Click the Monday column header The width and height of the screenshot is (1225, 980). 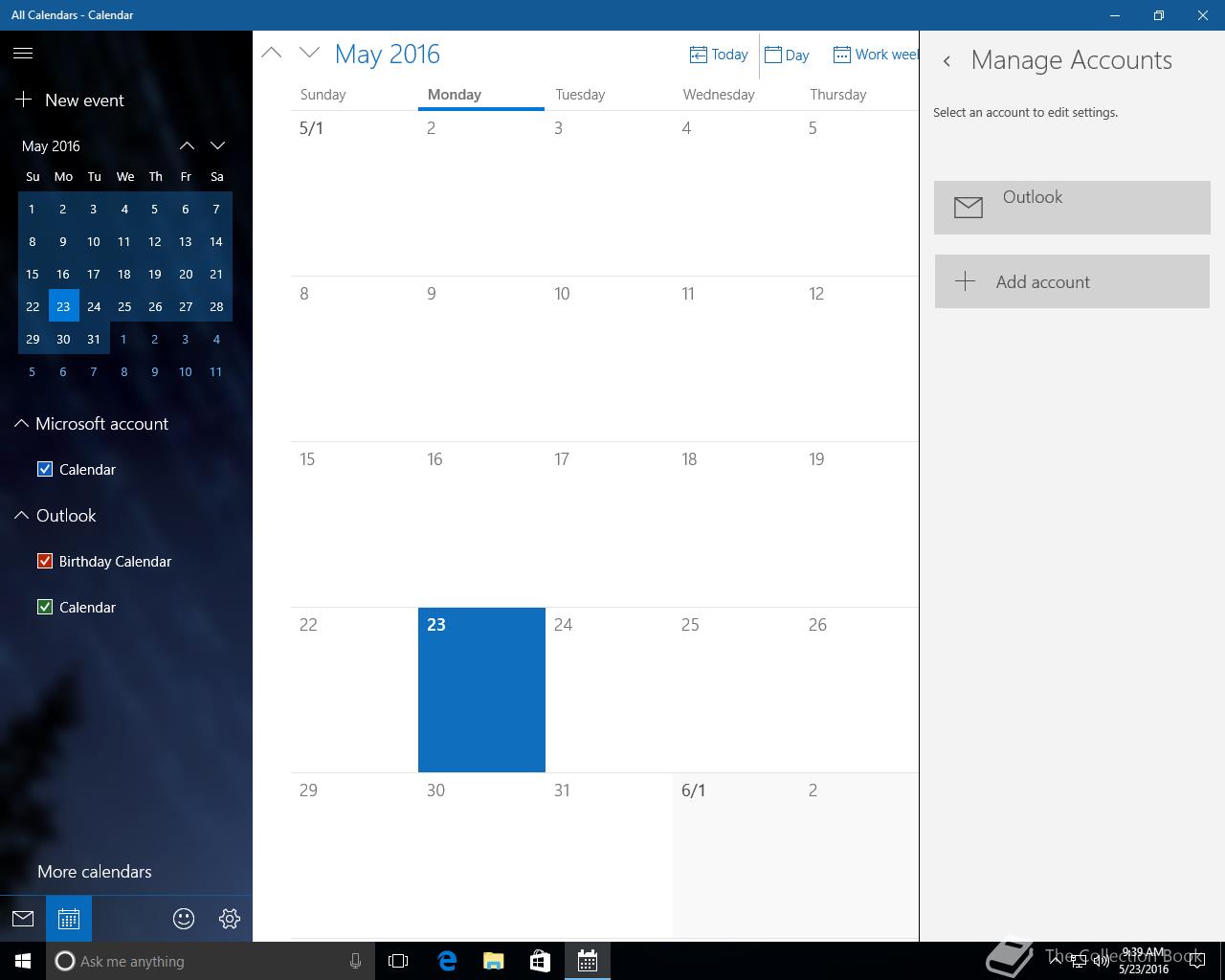pyautogui.click(x=481, y=95)
